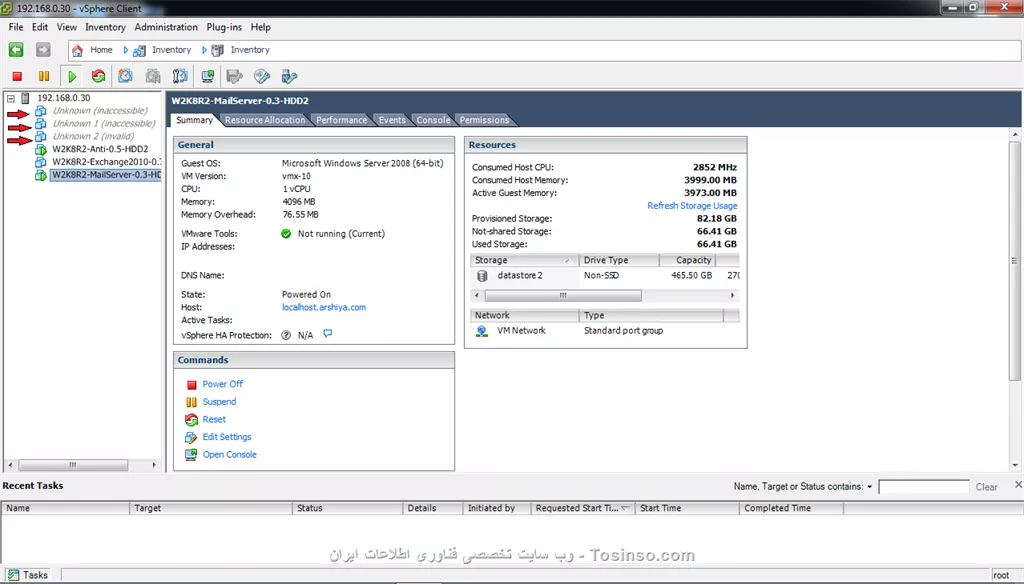Select Unknown 1 (inaccessible) tree item
Screen dimensions: 1024x584
104,123
